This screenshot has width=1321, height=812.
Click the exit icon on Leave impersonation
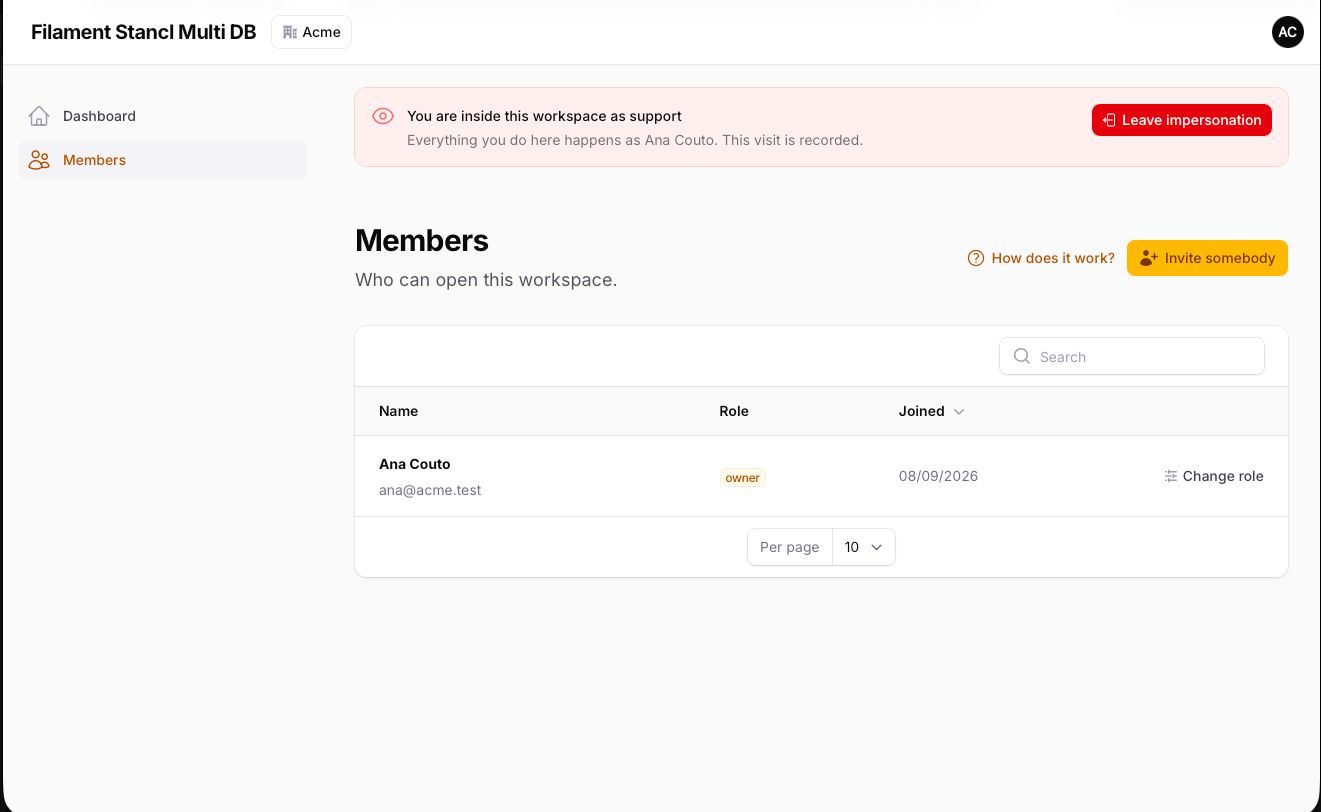coord(1109,120)
